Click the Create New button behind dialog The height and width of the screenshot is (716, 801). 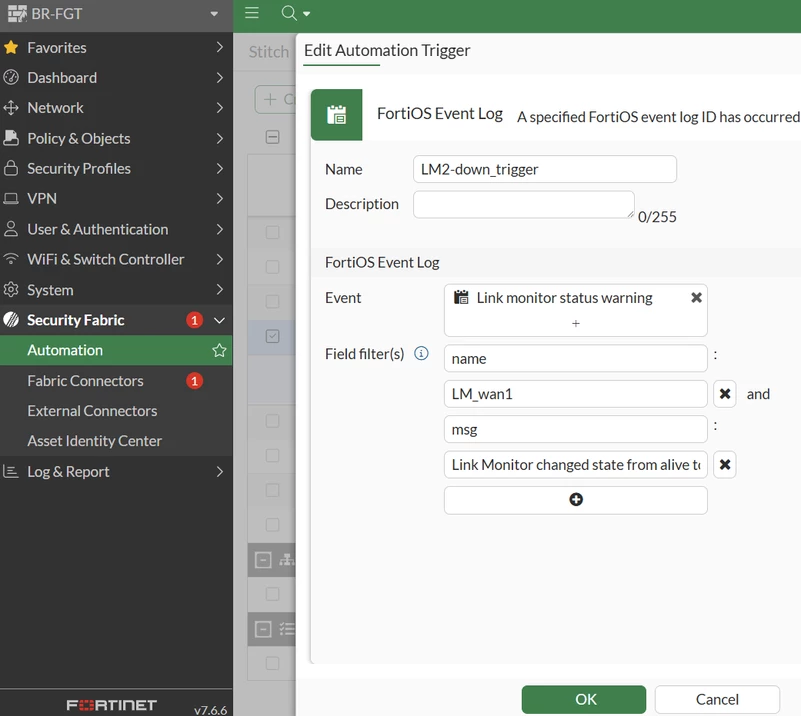[275, 99]
